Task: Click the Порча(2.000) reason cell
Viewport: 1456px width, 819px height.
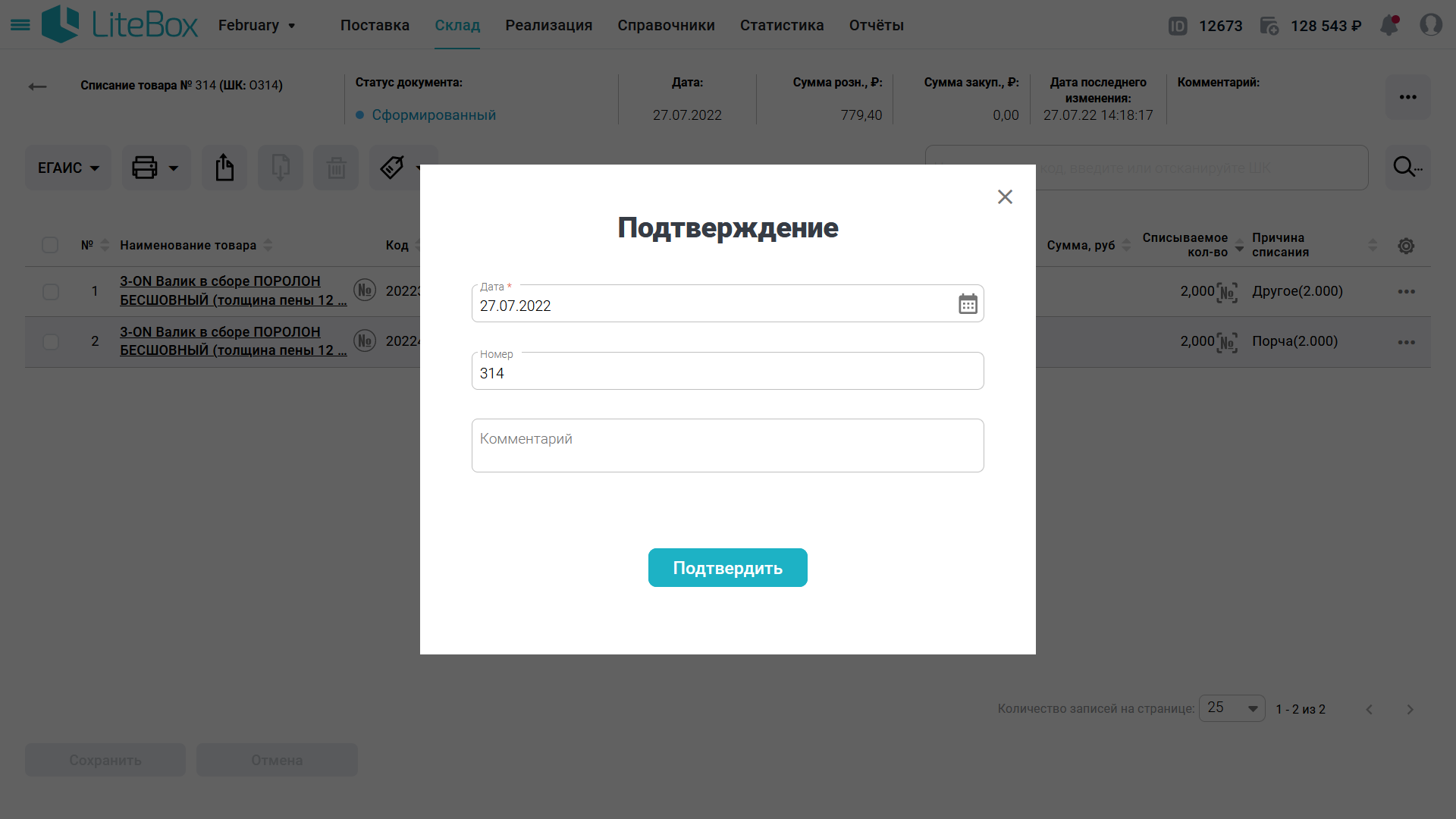Action: coord(1295,341)
